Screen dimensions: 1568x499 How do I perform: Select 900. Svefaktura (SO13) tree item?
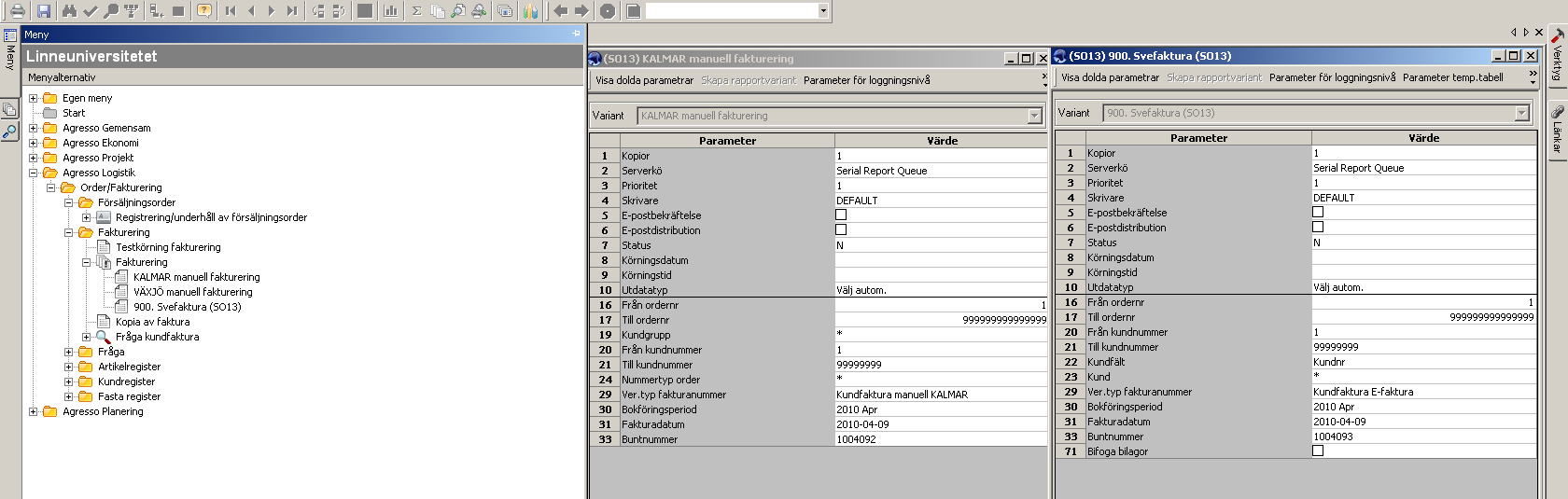coord(187,307)
